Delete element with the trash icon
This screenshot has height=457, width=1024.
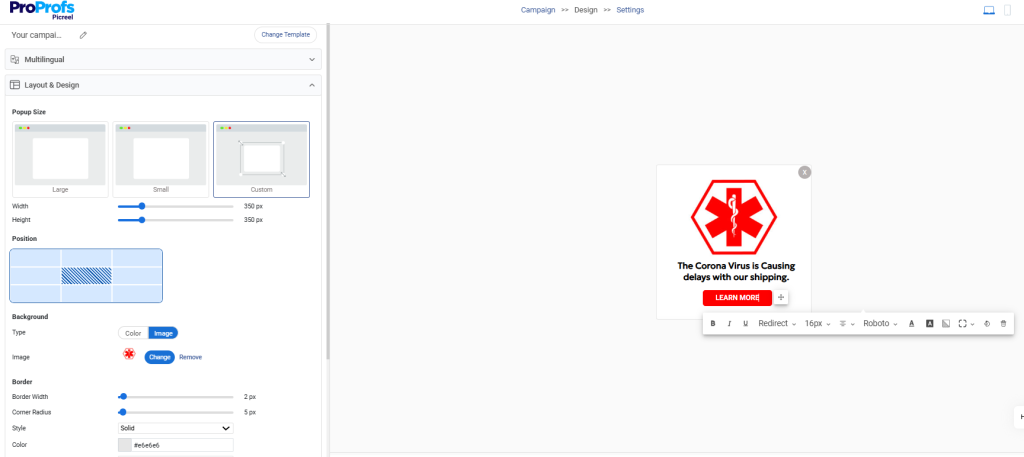pos(1003,324)
